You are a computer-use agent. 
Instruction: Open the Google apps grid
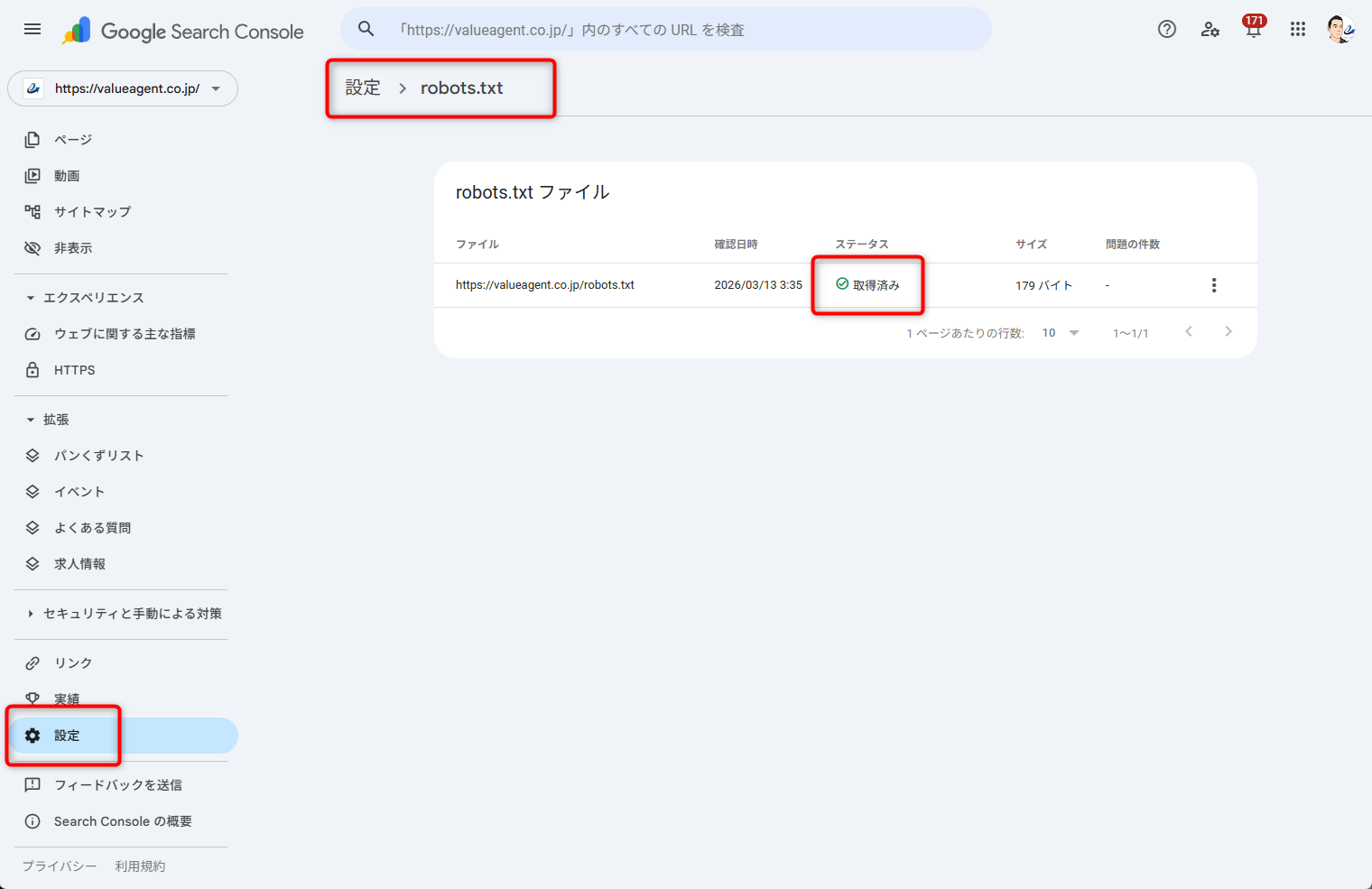click(1298, 29)
